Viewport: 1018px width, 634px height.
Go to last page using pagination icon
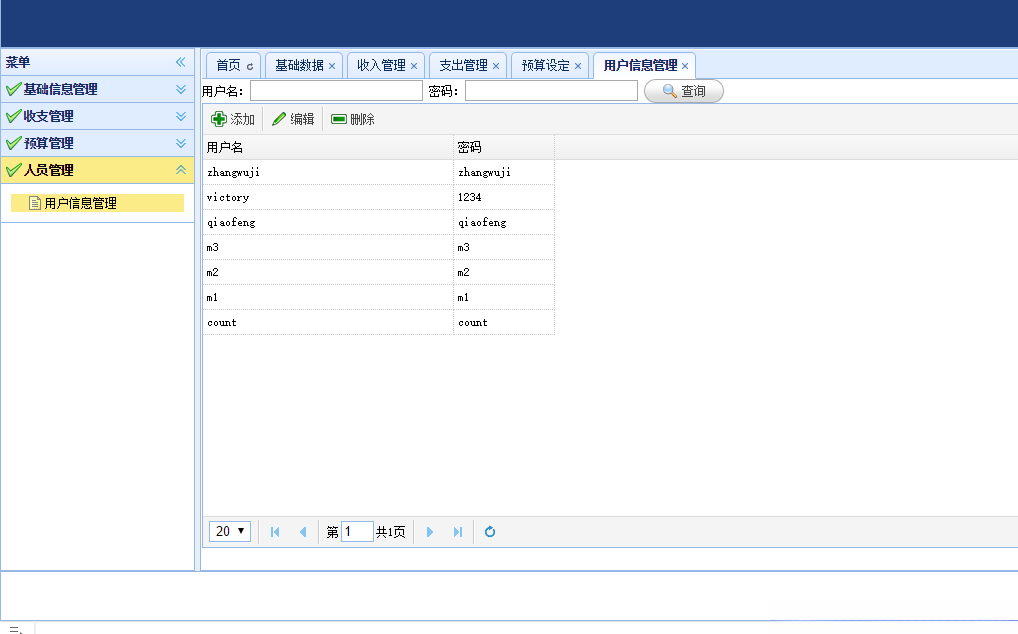(x=457, y=531)
